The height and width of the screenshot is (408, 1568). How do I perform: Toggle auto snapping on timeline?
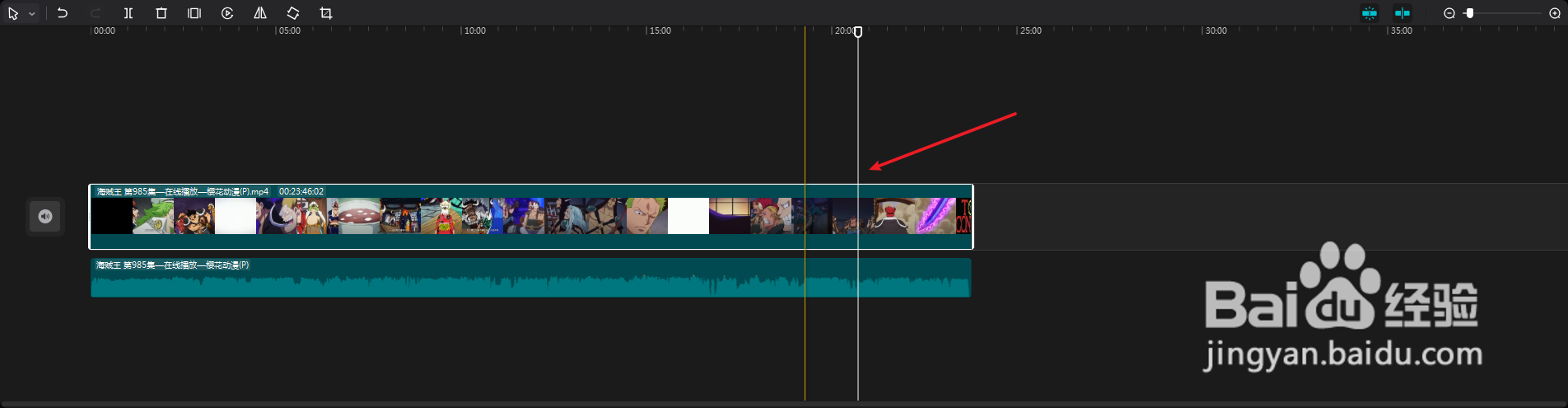pyautogui.click(x=1370, y=13)
